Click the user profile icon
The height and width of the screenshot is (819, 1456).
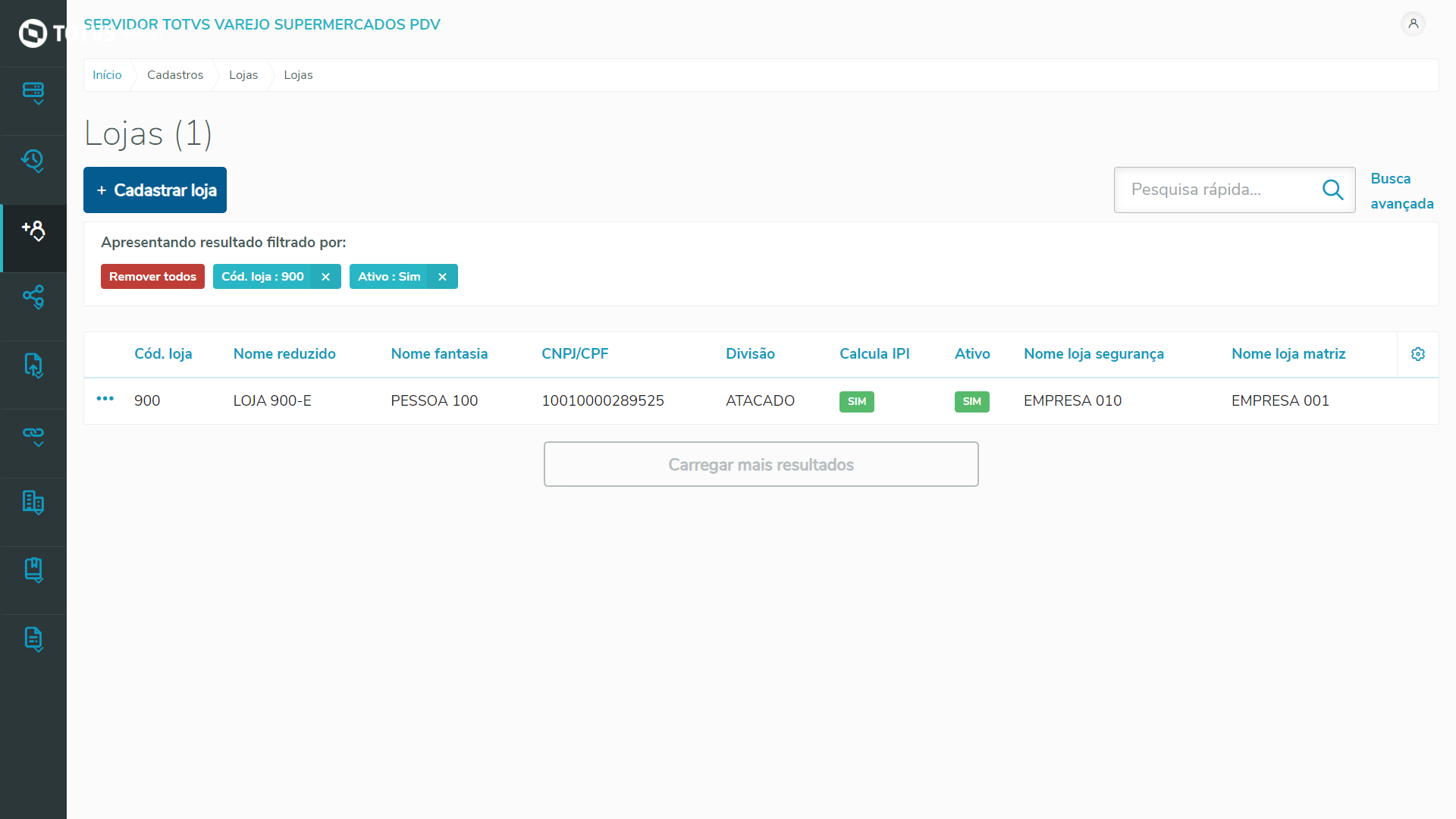click(1413, 24)
